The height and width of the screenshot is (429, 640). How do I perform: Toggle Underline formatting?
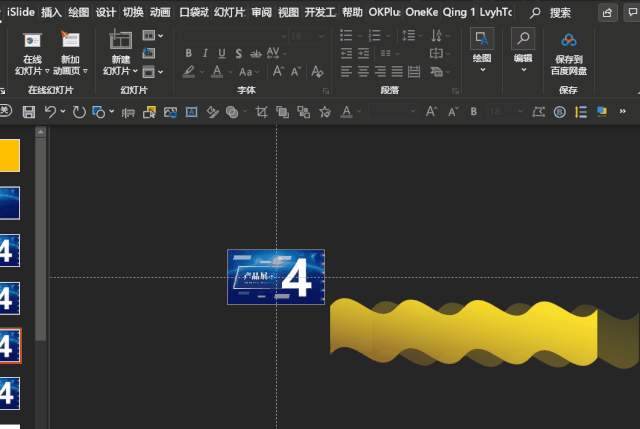coord(222,53)
